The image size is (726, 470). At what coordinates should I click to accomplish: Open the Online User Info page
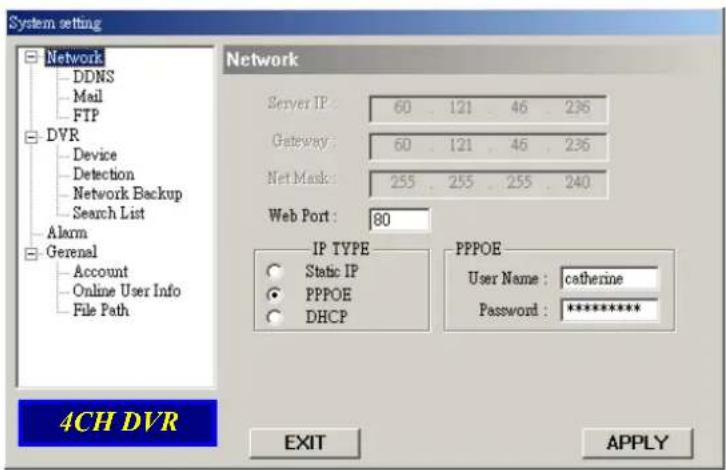(126, 291)
